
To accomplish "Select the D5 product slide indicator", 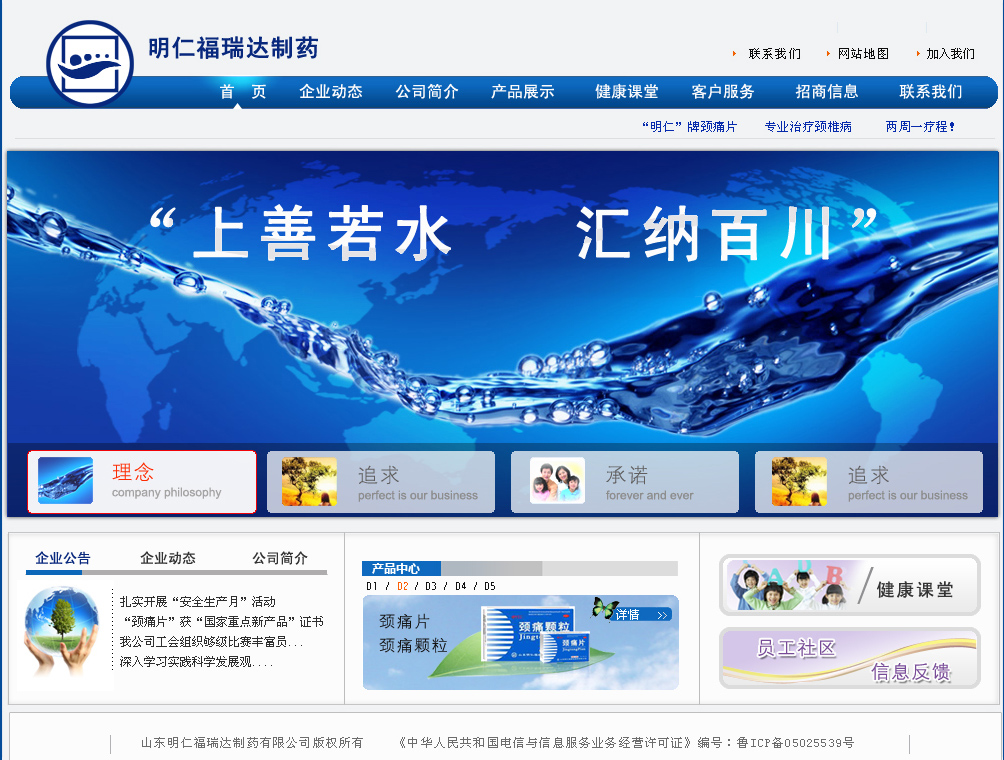I will pos(490,586).
